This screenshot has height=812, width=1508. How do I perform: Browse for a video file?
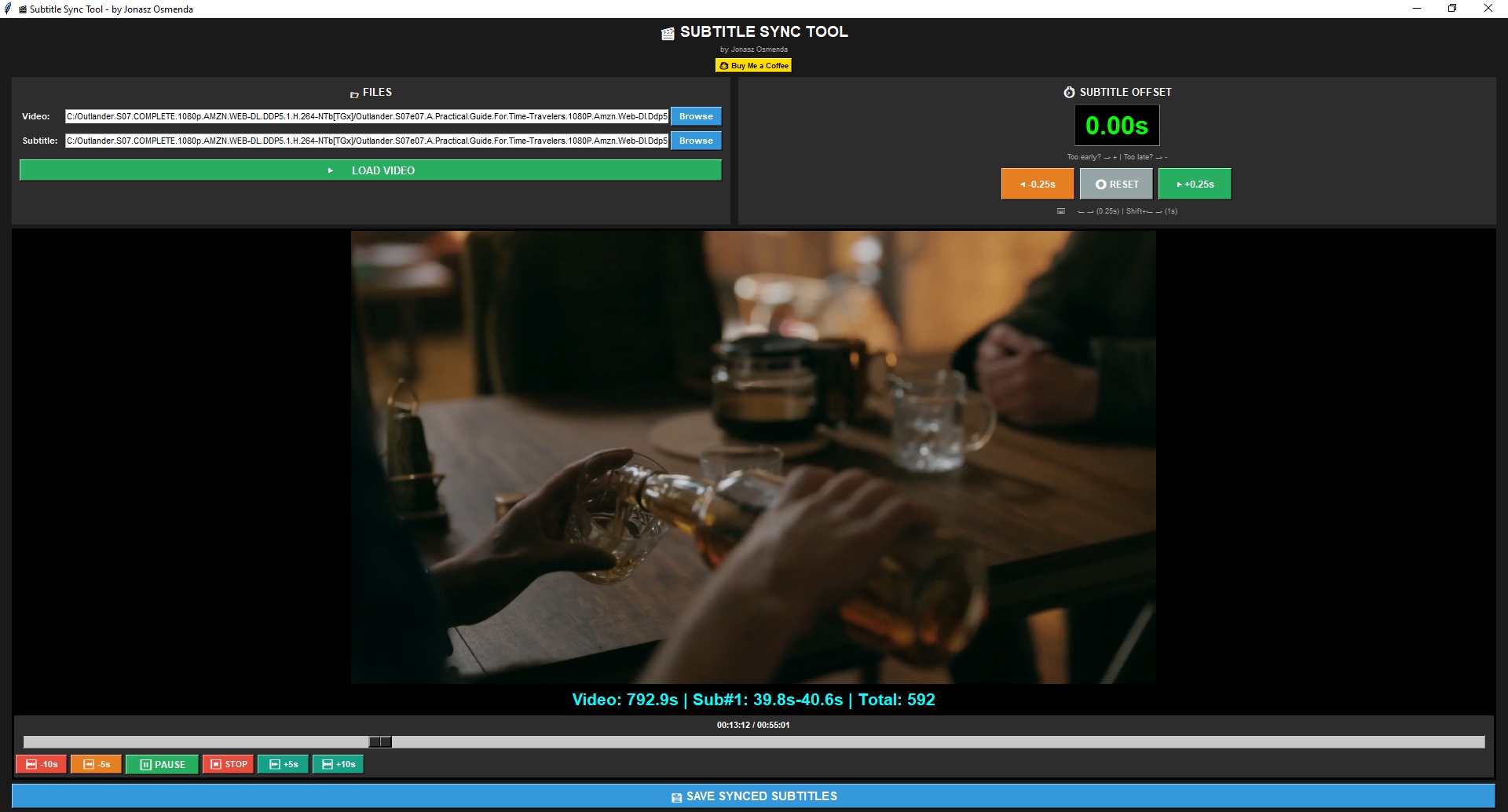coord(696,116)
